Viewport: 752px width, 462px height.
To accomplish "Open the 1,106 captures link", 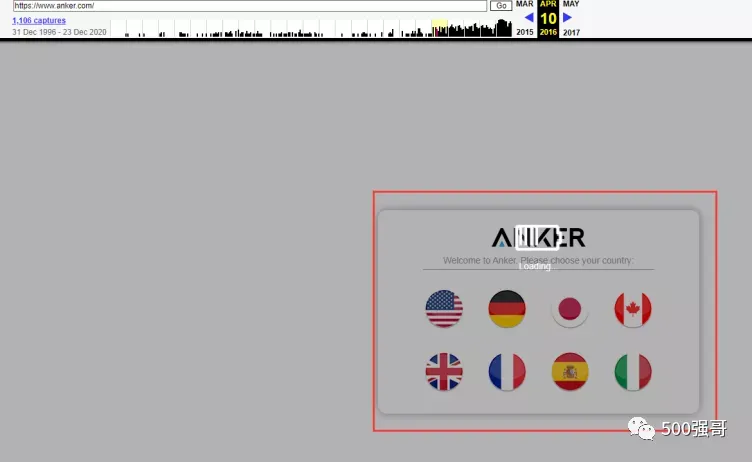I will click(39, 20).
